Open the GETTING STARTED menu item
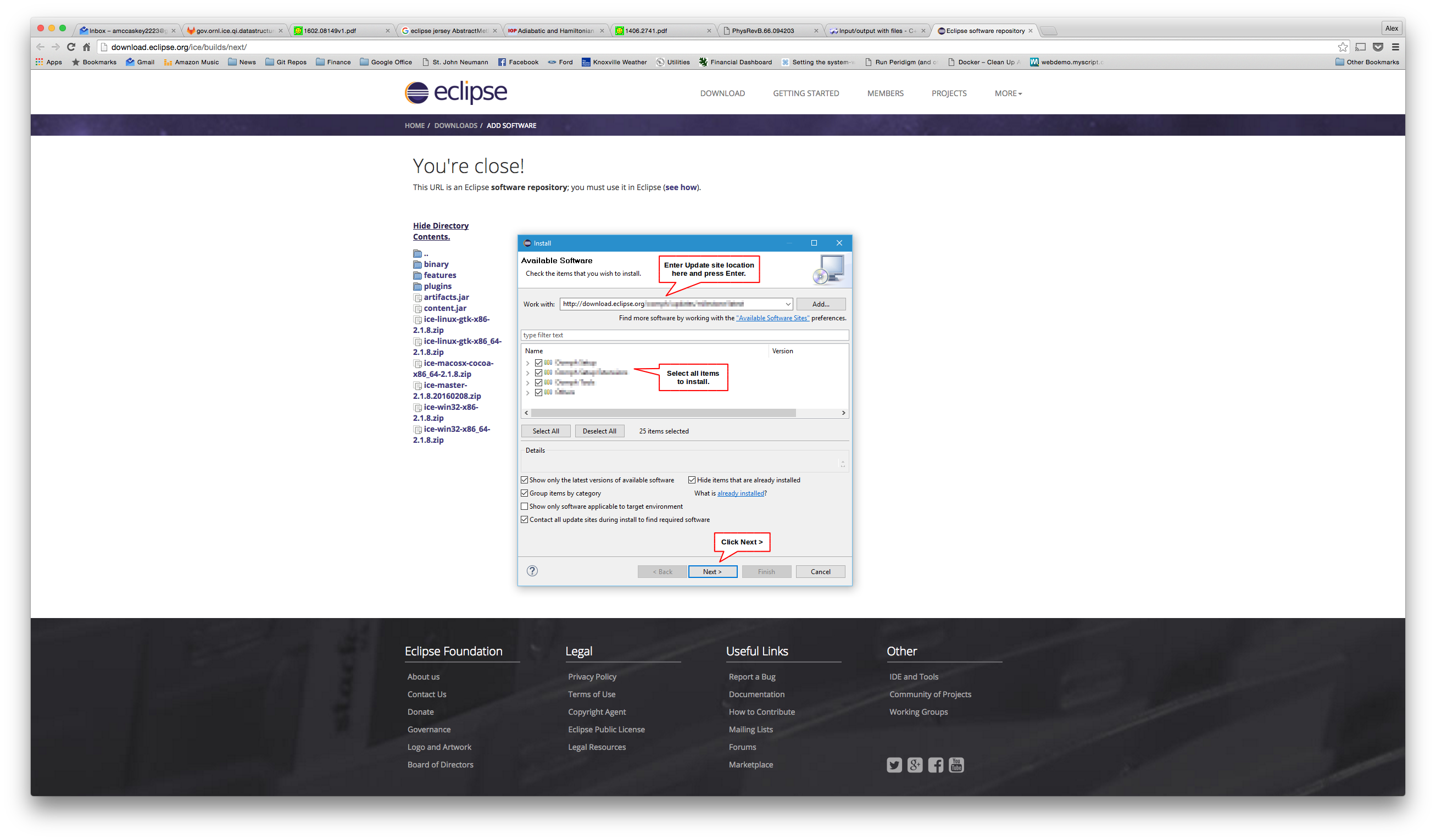 [x=806, y=93]
